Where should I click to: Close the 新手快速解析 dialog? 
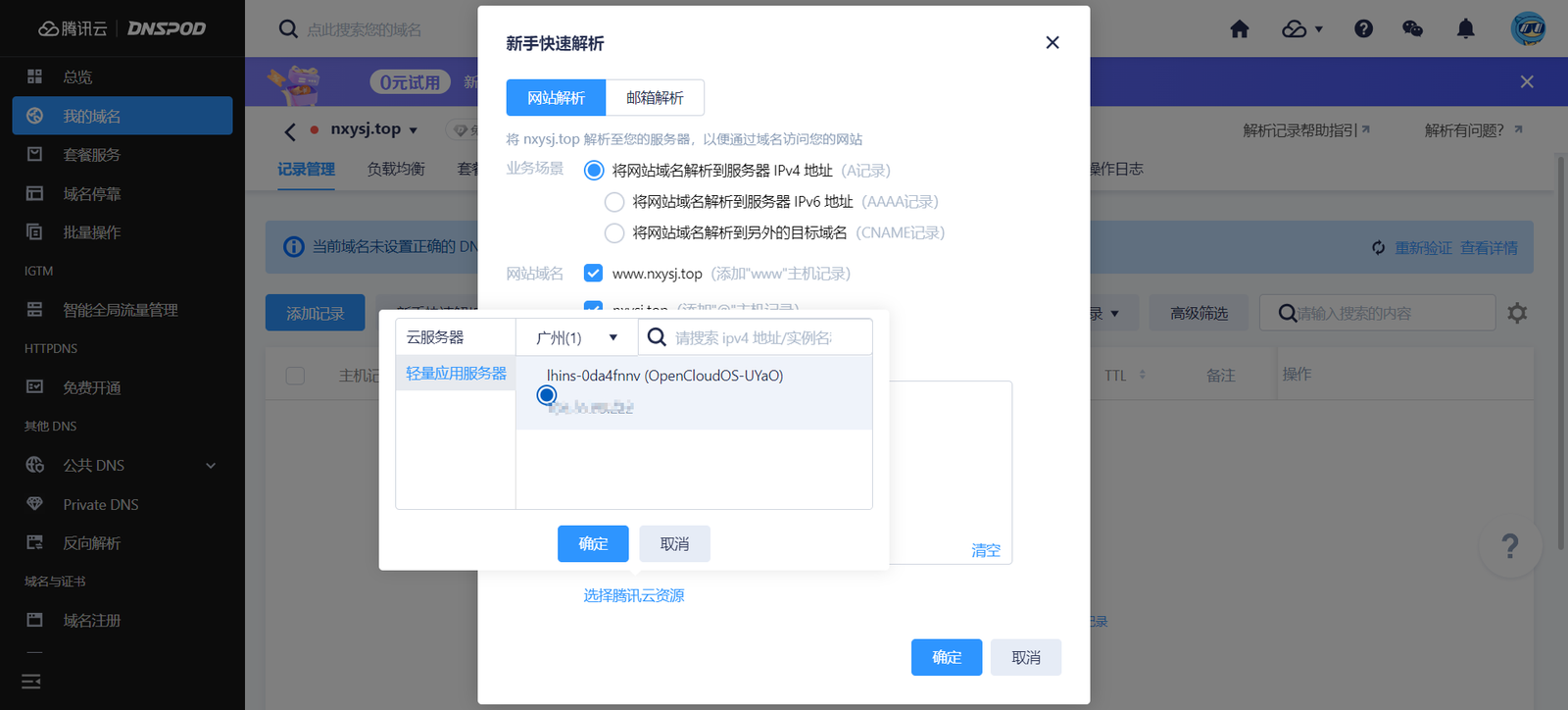pyautogui.click(x=1053, y=42)
